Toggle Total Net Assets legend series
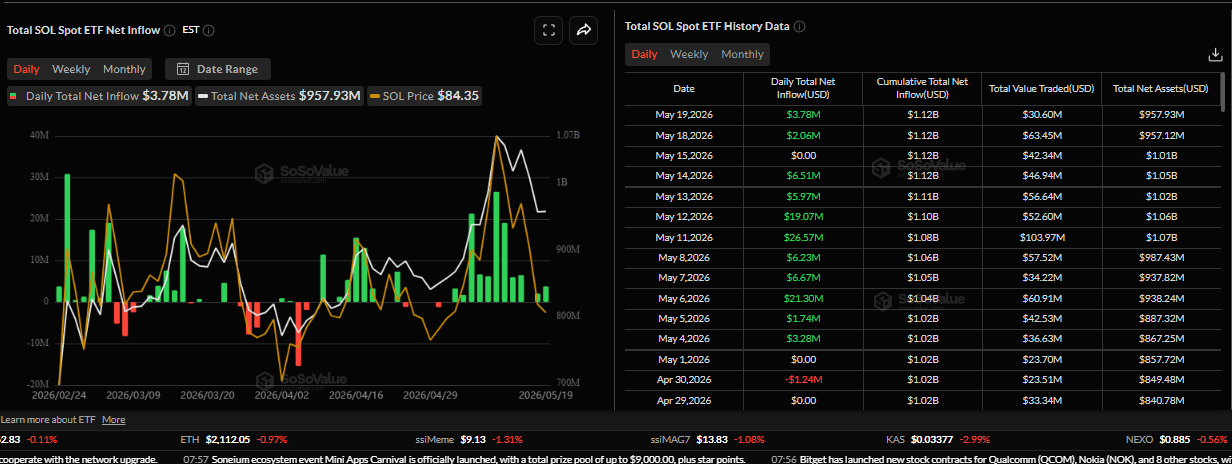Viewport: 1232px width, 464px height. click(279, 96)
